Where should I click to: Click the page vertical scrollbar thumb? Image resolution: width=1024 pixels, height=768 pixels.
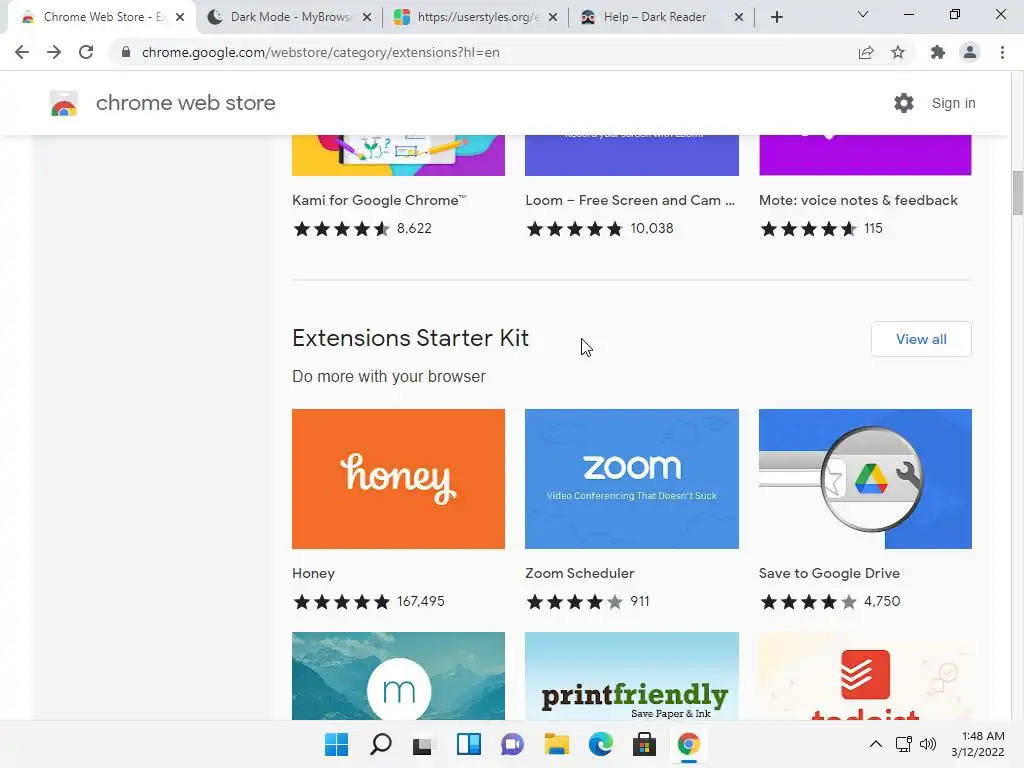pos(1017,192)
